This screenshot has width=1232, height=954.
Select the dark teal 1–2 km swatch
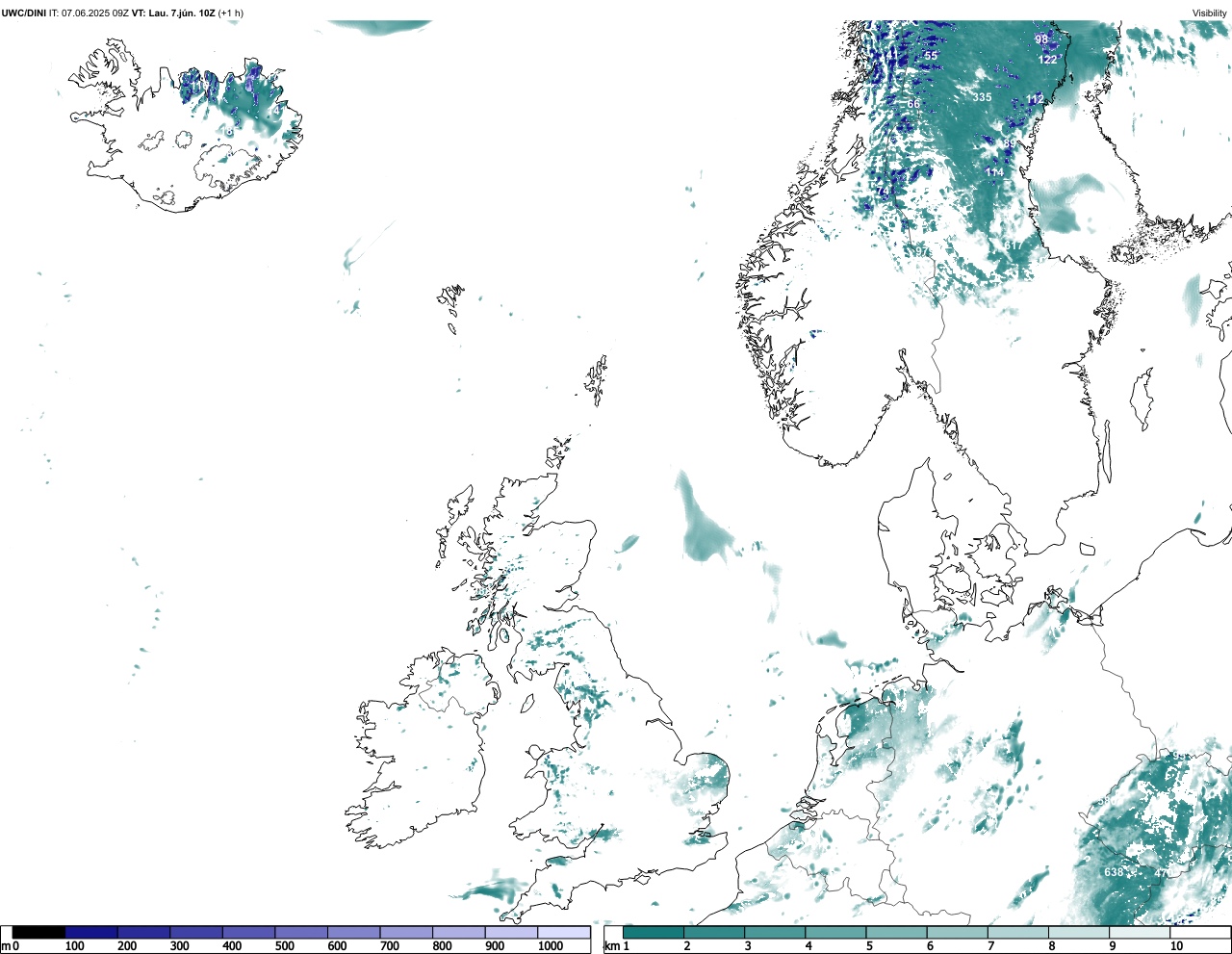(x=654, y=932)
